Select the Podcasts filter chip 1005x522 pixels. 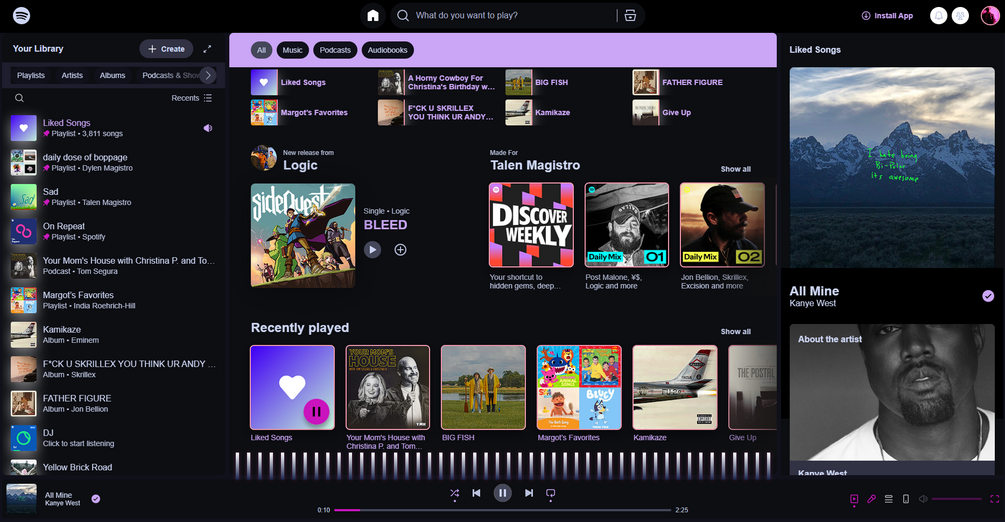[335, 50]
